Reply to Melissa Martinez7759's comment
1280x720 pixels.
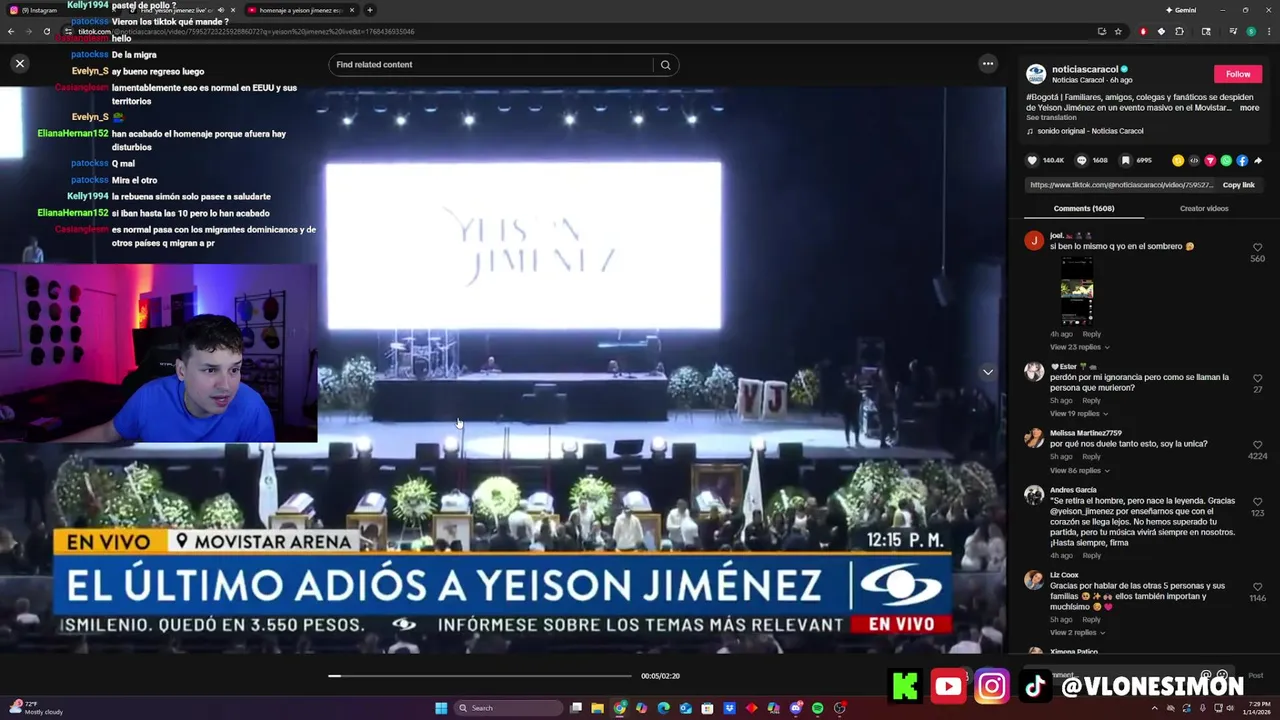(x=1091, y=457)
